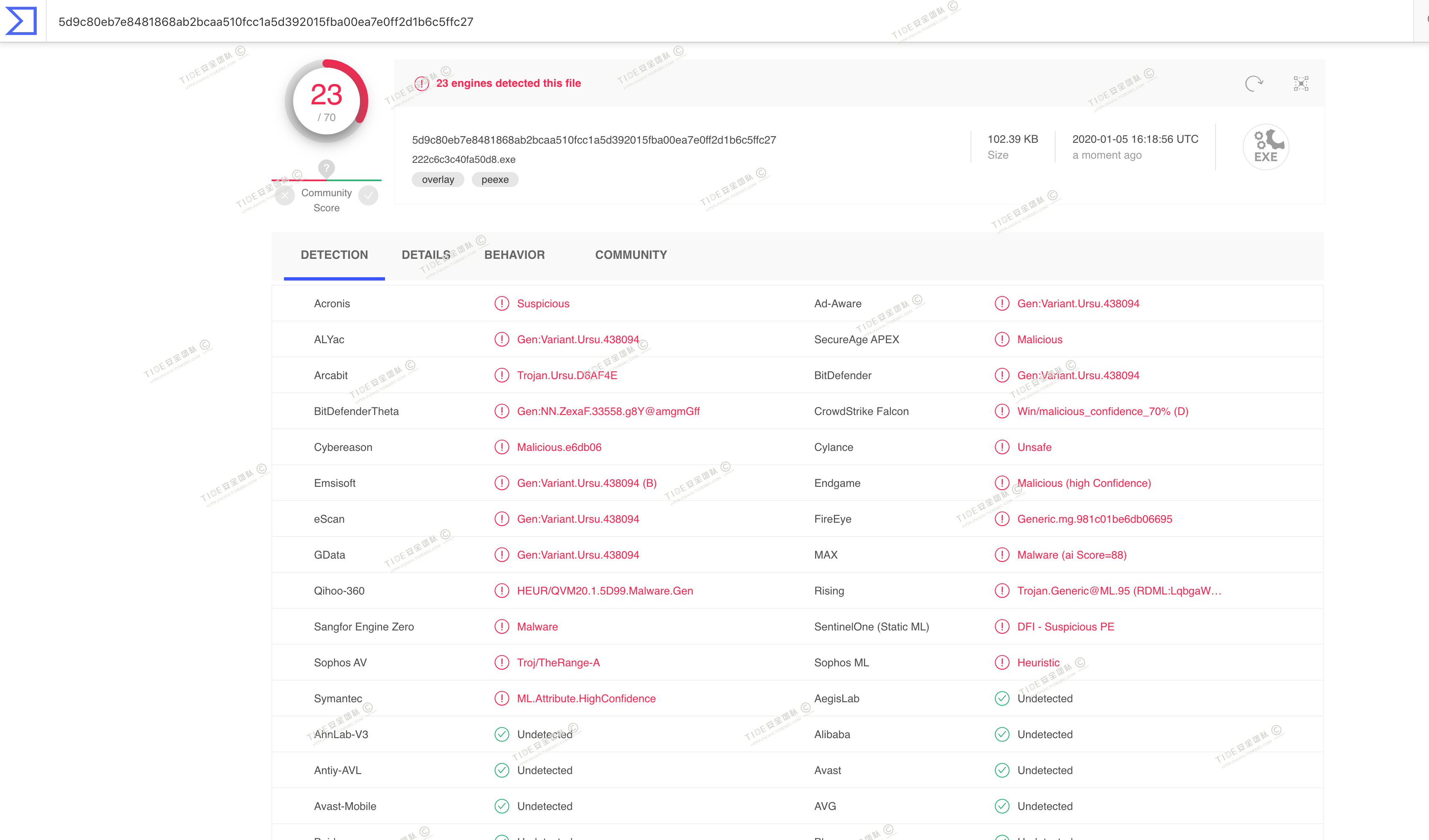Select the COMMUNITY tab
This screenshot has height=840, width=1429.
(x=631, y=255)
